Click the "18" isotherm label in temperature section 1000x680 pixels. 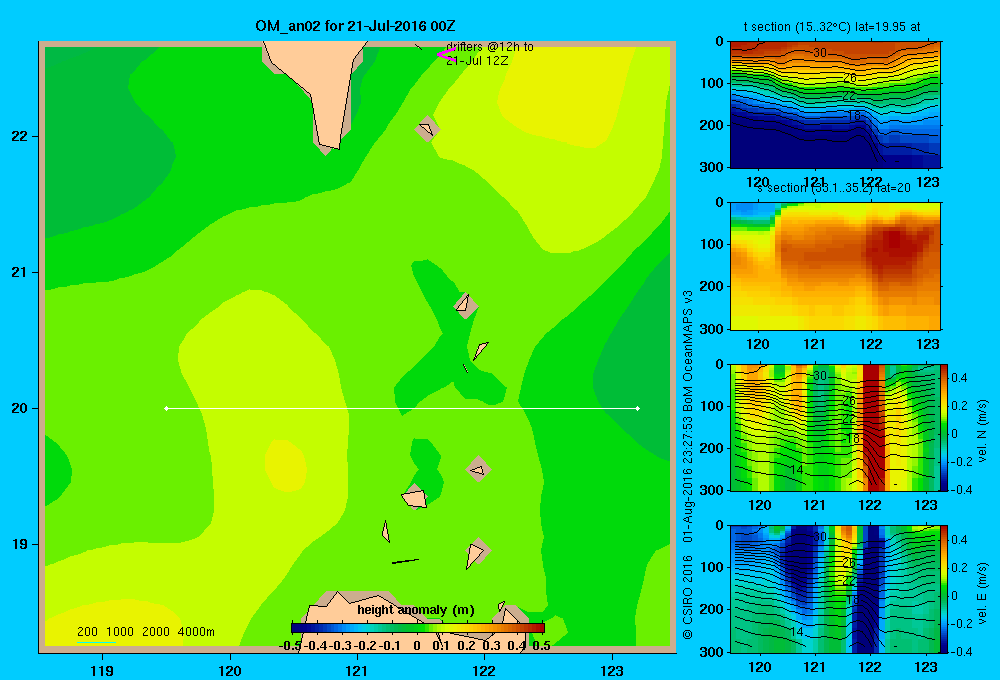pos(853,115)
